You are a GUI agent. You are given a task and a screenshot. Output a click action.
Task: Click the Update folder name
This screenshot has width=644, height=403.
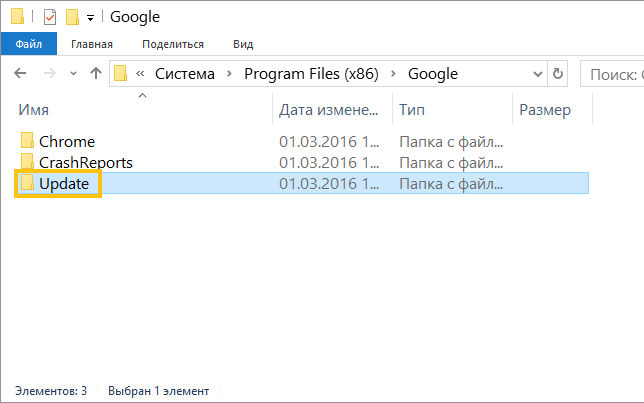click(x=64, y=184)
